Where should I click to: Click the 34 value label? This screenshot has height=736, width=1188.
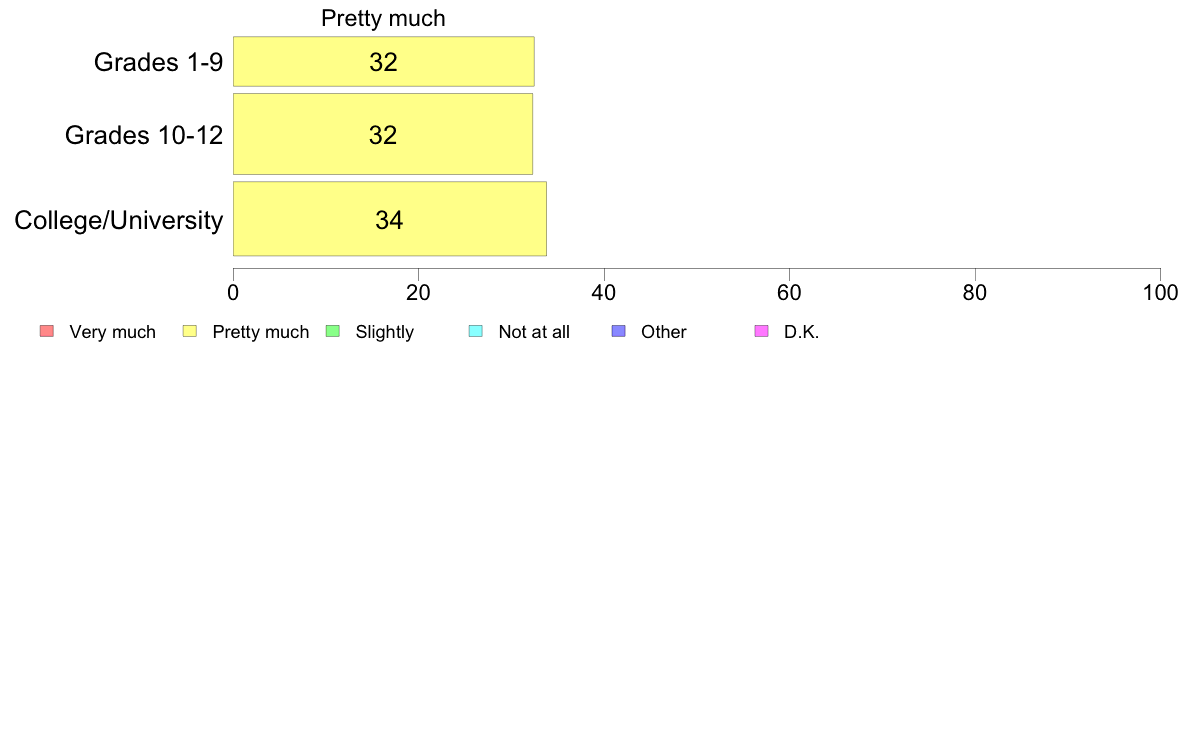click(389, 220)
